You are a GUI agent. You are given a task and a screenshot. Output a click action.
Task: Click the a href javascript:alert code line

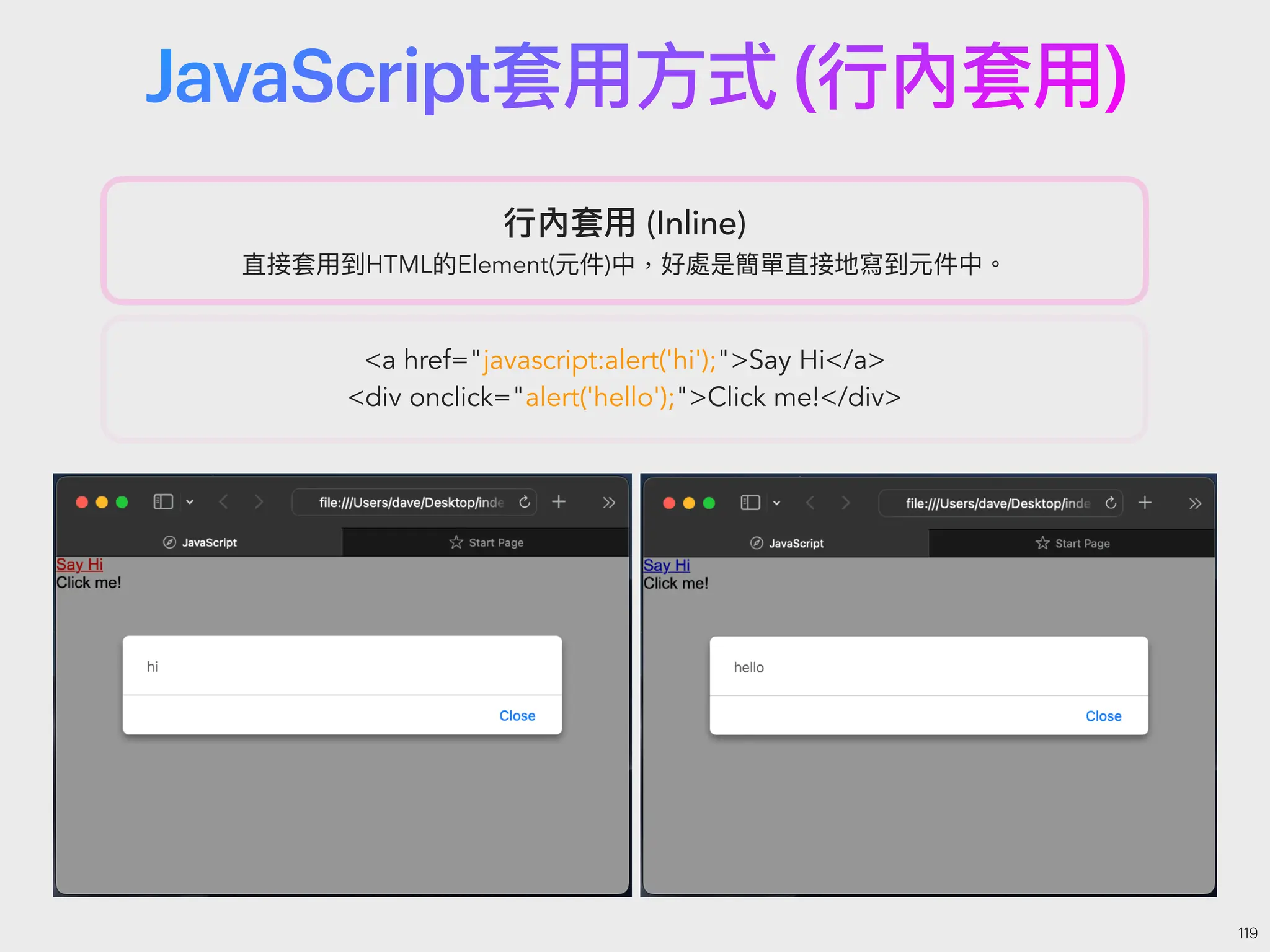click(x=624, y=360)
